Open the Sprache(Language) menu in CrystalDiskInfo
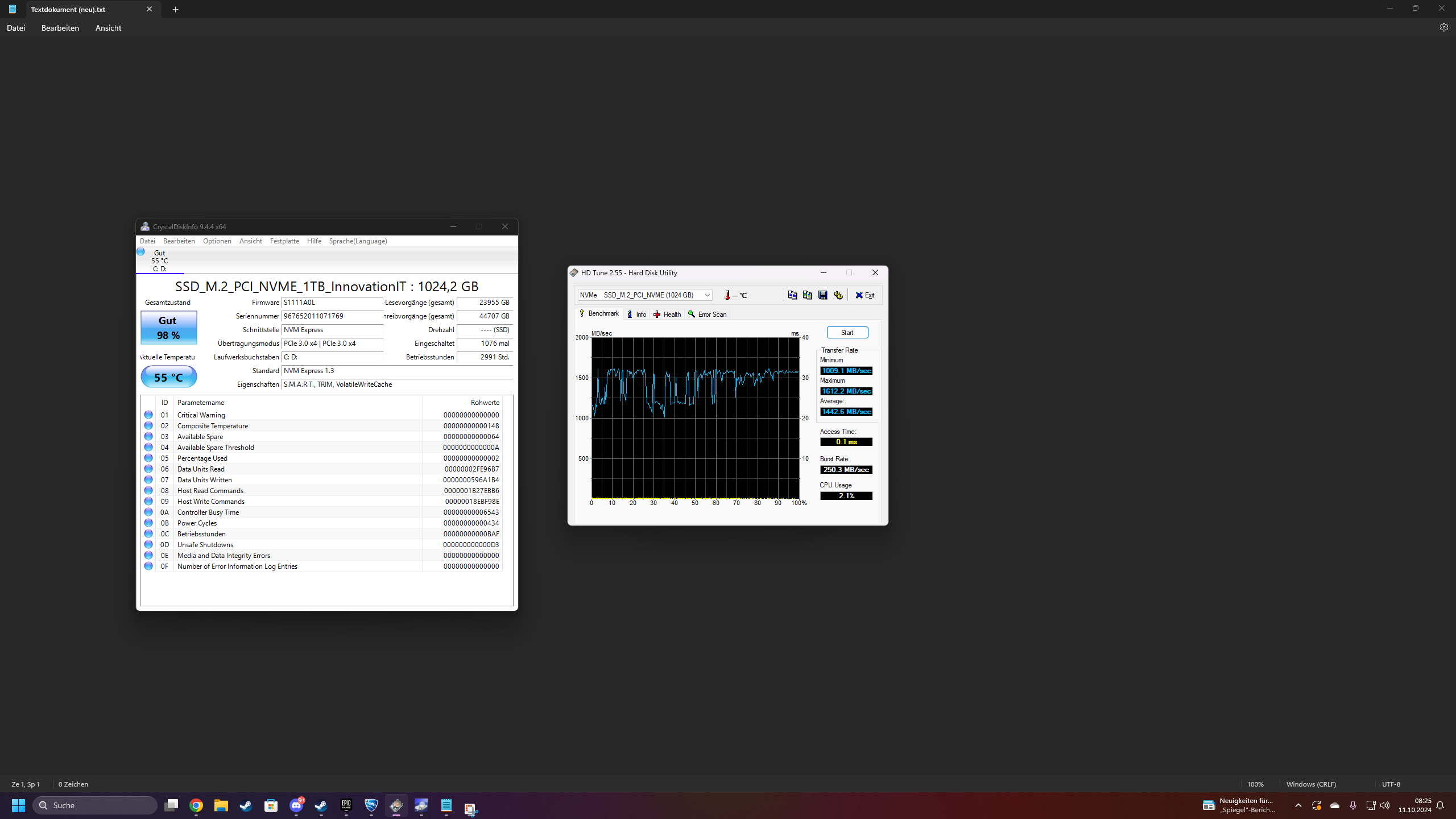The image size is (1456, 819). (358, 241)
